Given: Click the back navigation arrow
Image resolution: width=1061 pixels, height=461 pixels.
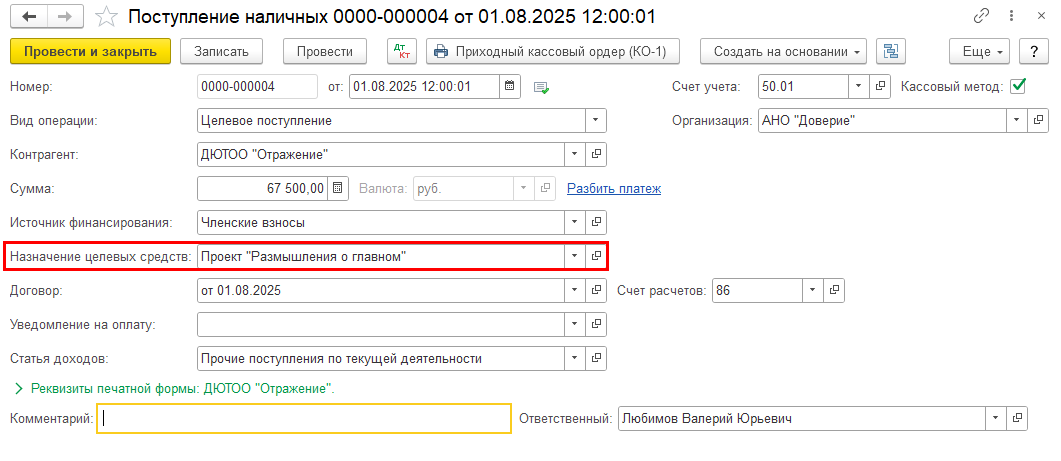Looking at the screenshot, I should (x=29, y=17).
